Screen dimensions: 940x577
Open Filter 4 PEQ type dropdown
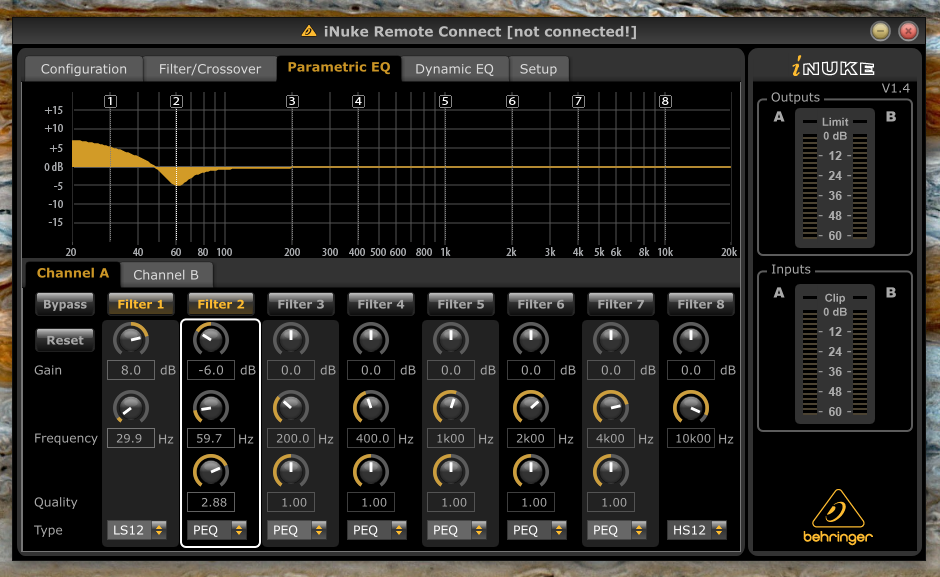[376, 530]
